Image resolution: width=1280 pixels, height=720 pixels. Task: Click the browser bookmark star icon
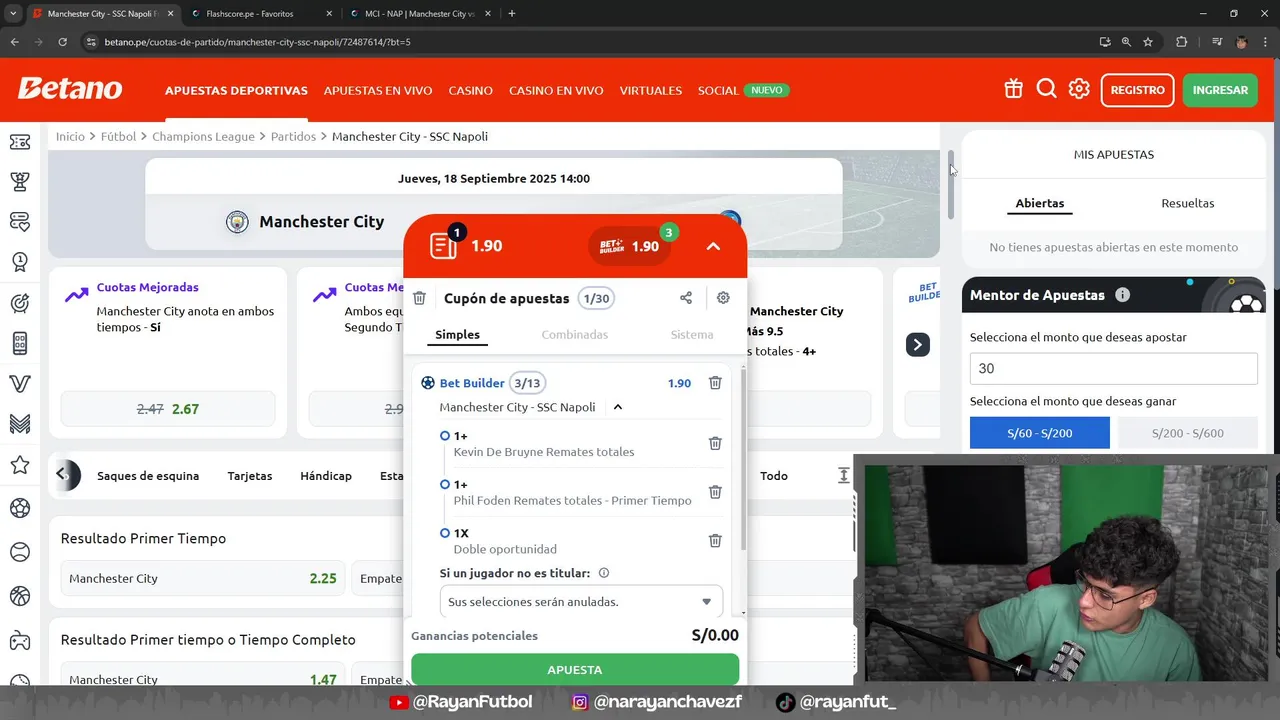pyautogui.click(x=1148, y=42)
